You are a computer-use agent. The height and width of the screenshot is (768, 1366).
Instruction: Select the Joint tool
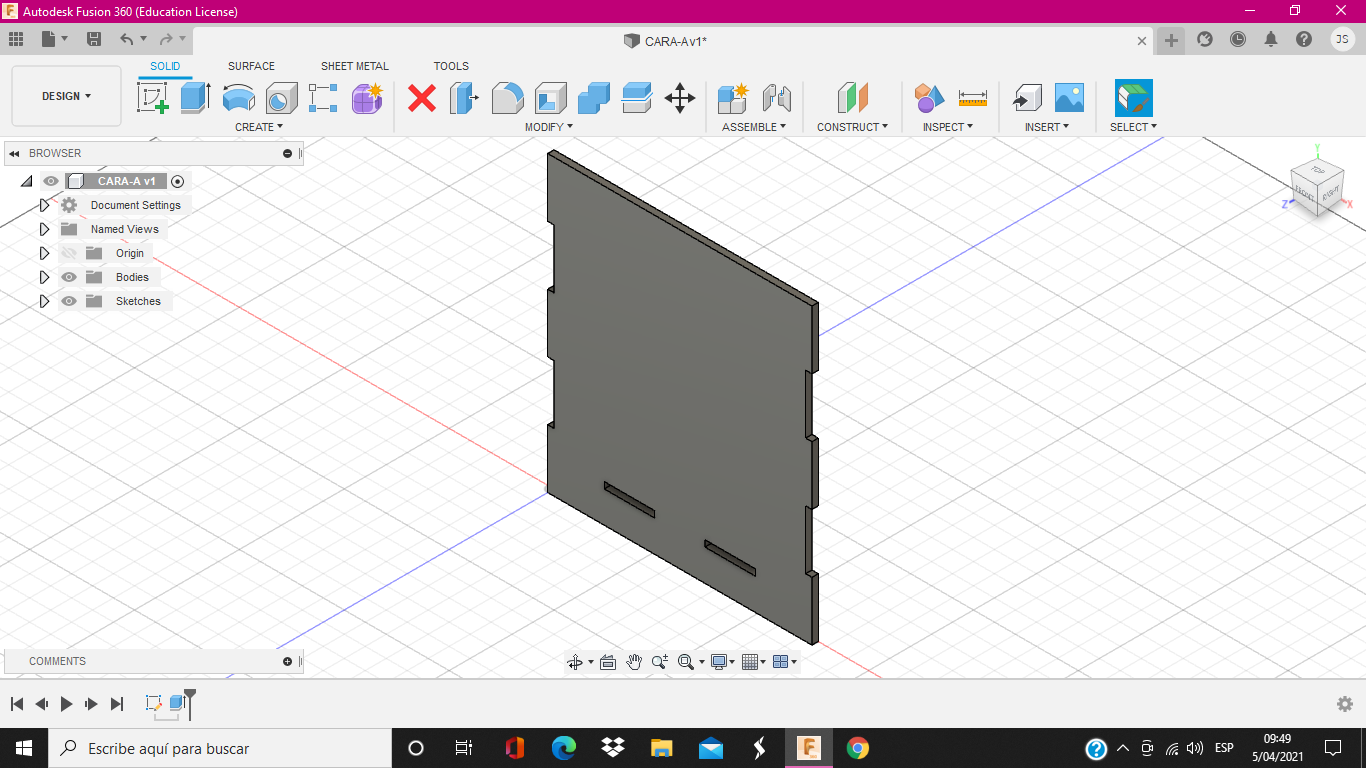pos(776,98)
